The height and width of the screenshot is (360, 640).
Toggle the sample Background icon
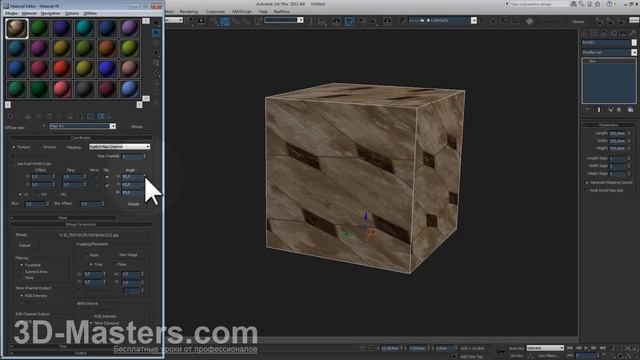tap(156, 43)
